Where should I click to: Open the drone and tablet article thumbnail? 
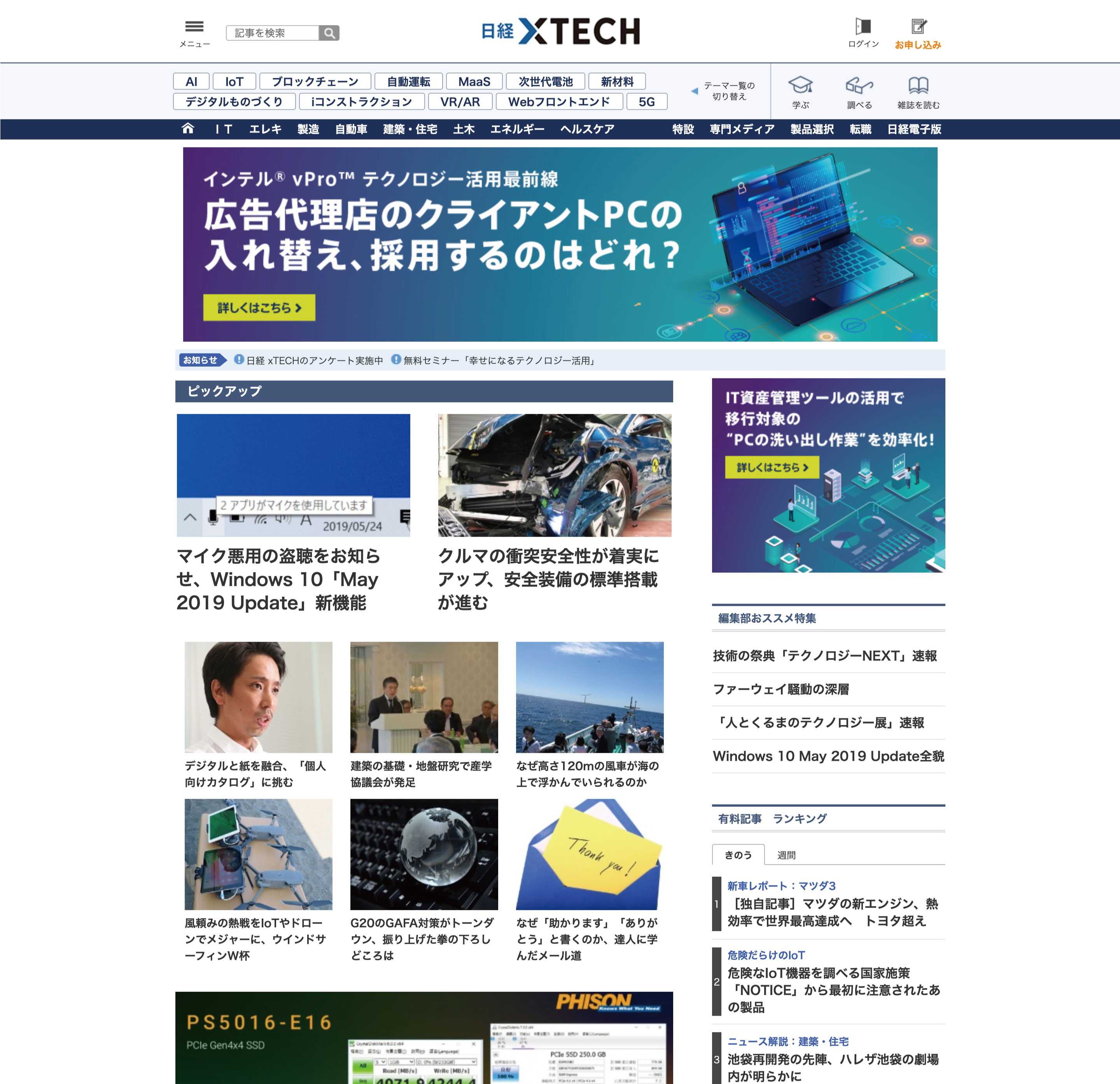[x=258, y=854]
